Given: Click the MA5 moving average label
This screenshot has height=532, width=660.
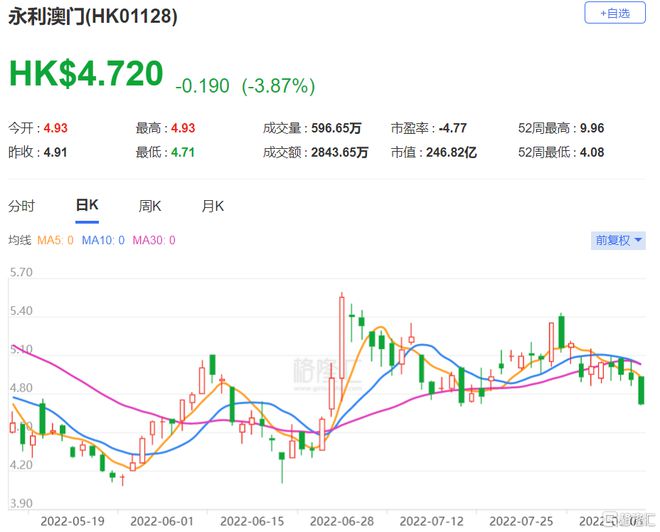Looking at the screenshot, I should click(x=55, y=240).
